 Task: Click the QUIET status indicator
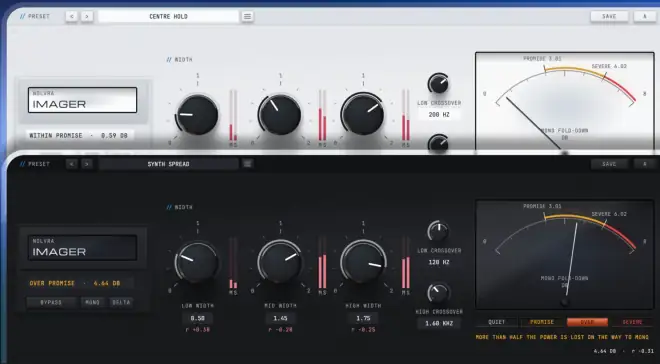point(497,322)
